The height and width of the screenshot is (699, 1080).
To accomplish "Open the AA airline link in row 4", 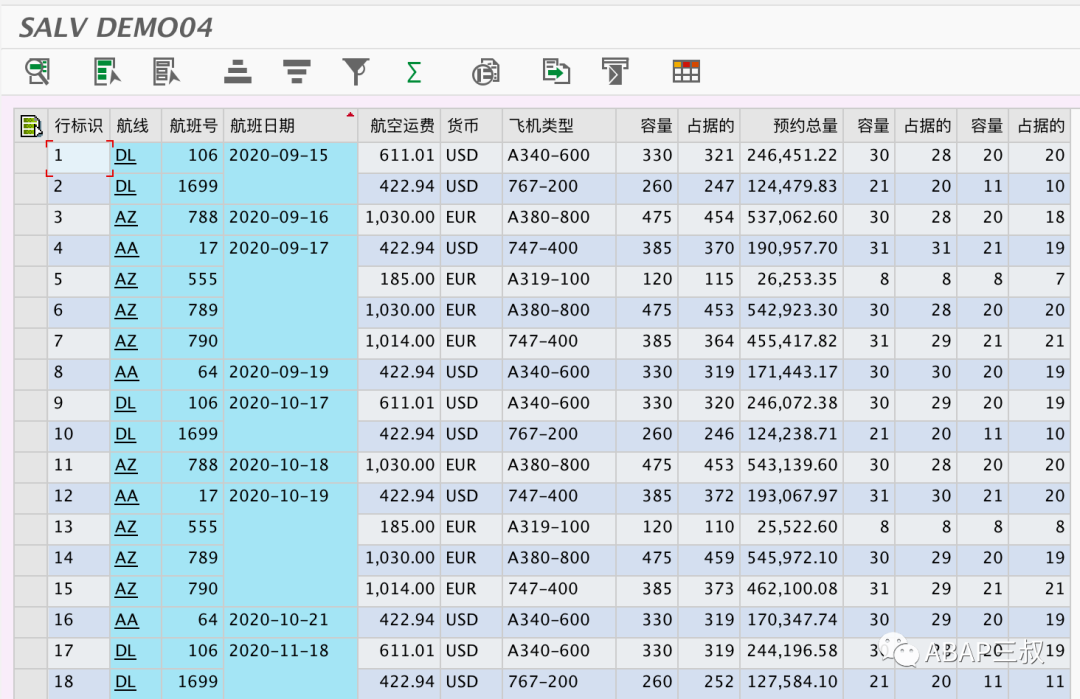I will click(127, 249).
